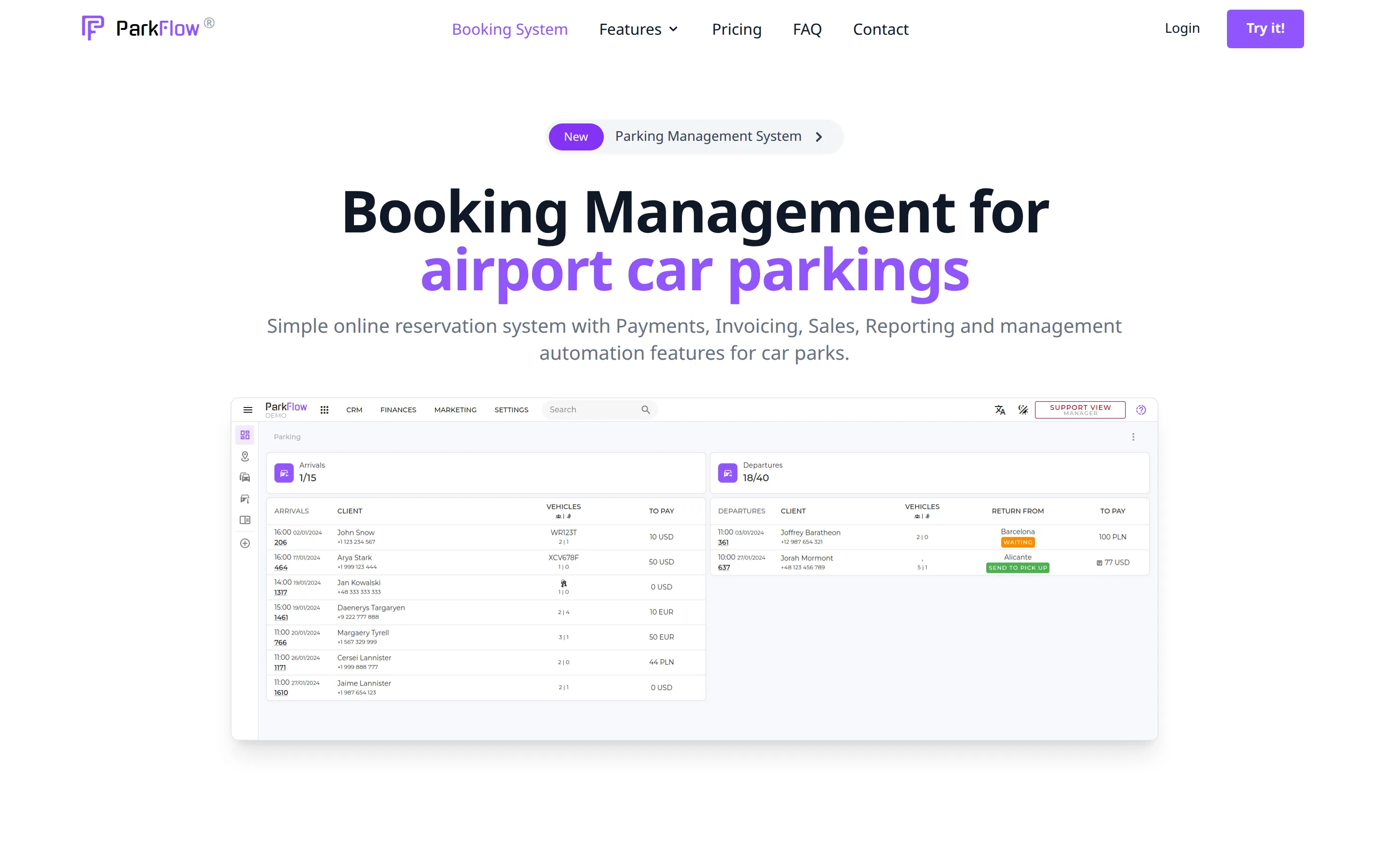
Task: Click the Joffrey Baratheon departure row
Action: pos(930,537)
